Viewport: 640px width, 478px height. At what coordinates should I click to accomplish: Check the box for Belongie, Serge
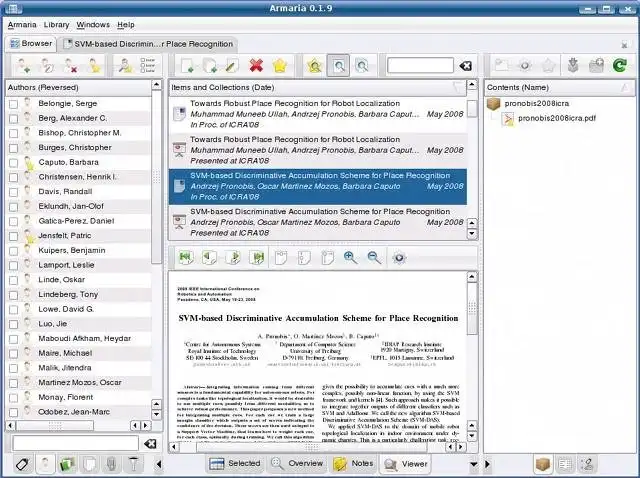click(x=13, y=104)
